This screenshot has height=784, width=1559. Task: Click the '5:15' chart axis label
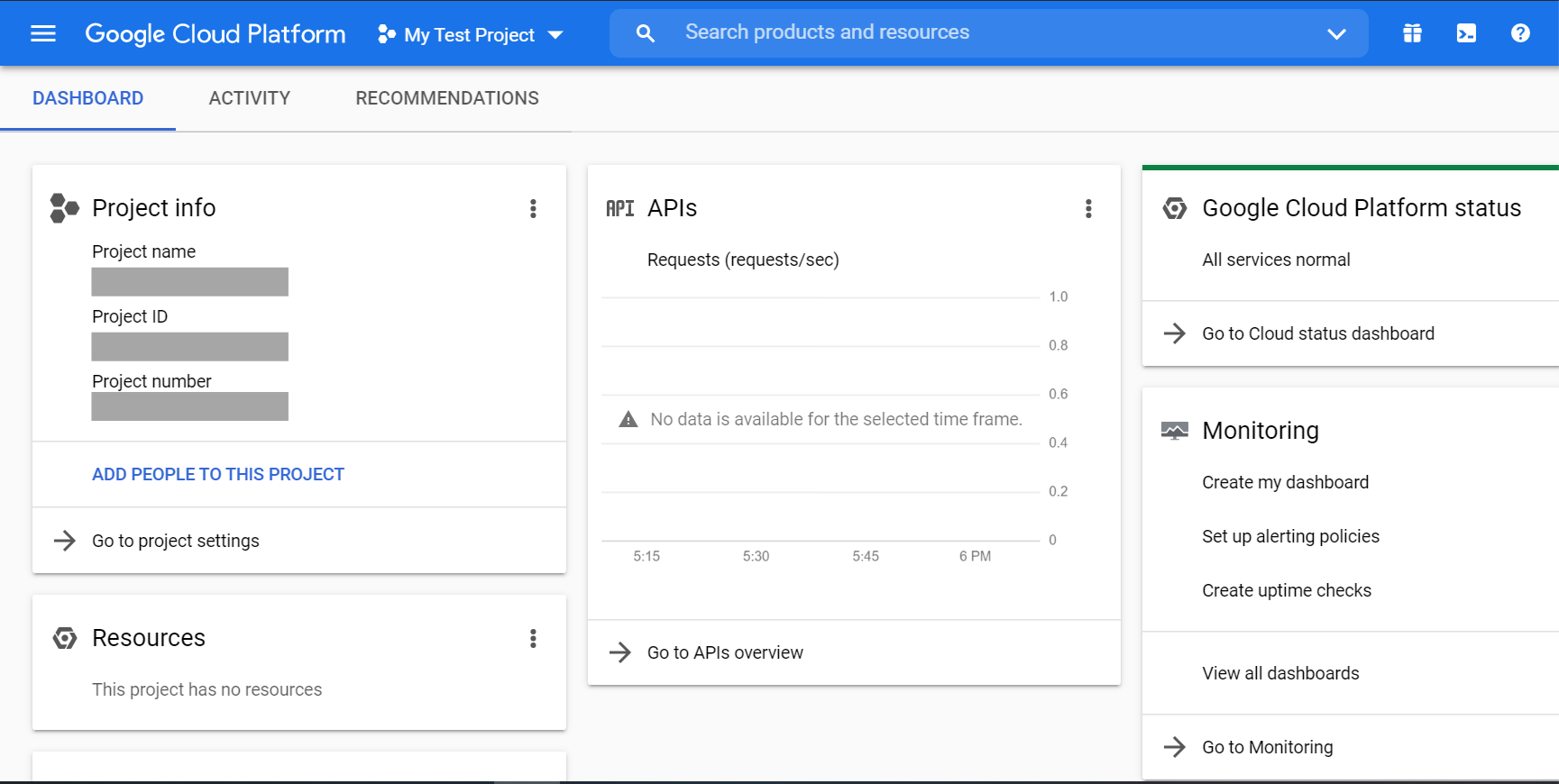647,556
